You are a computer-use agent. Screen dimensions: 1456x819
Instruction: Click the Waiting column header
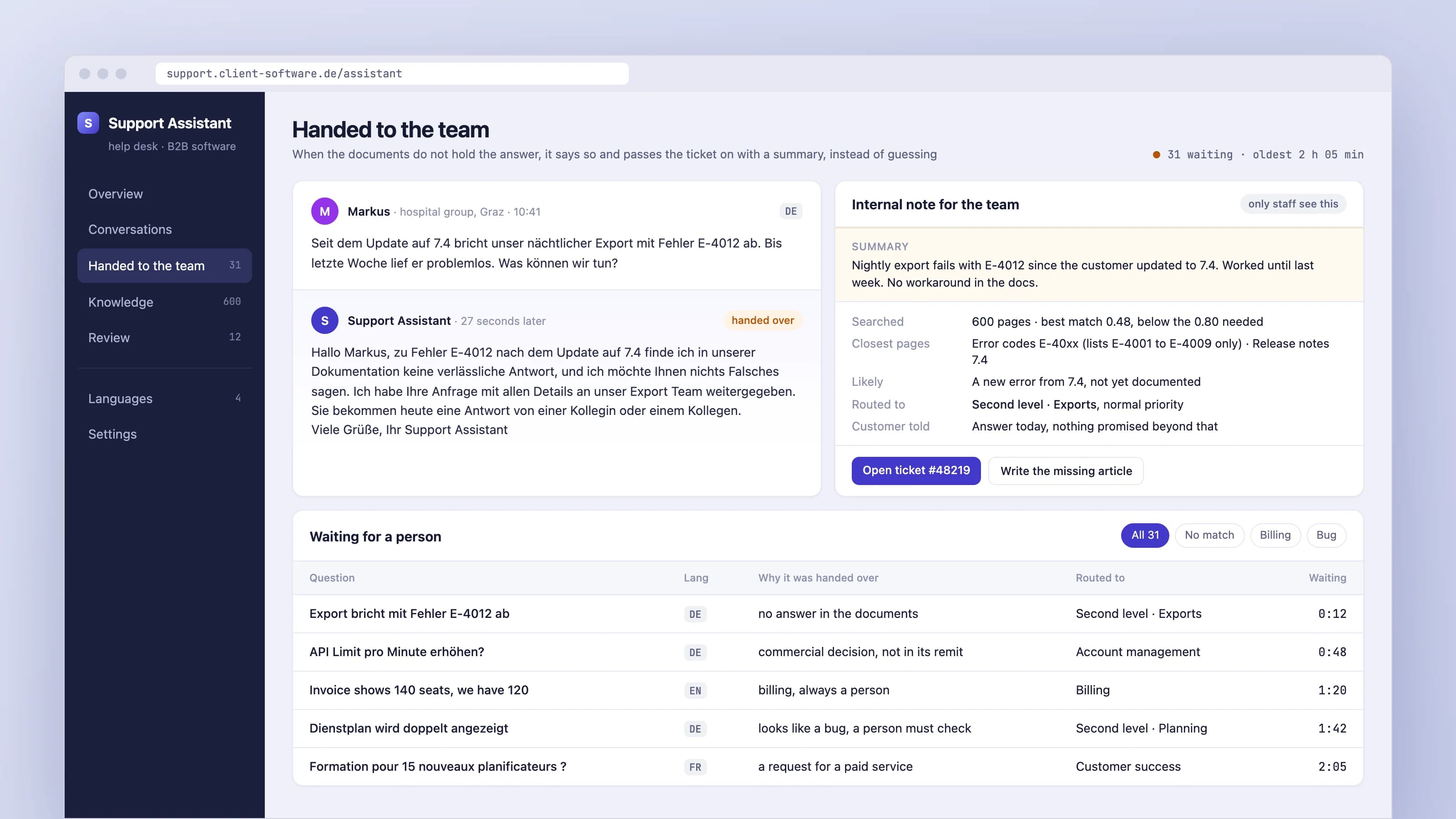pyautogui.click(x=1327, y=578)
